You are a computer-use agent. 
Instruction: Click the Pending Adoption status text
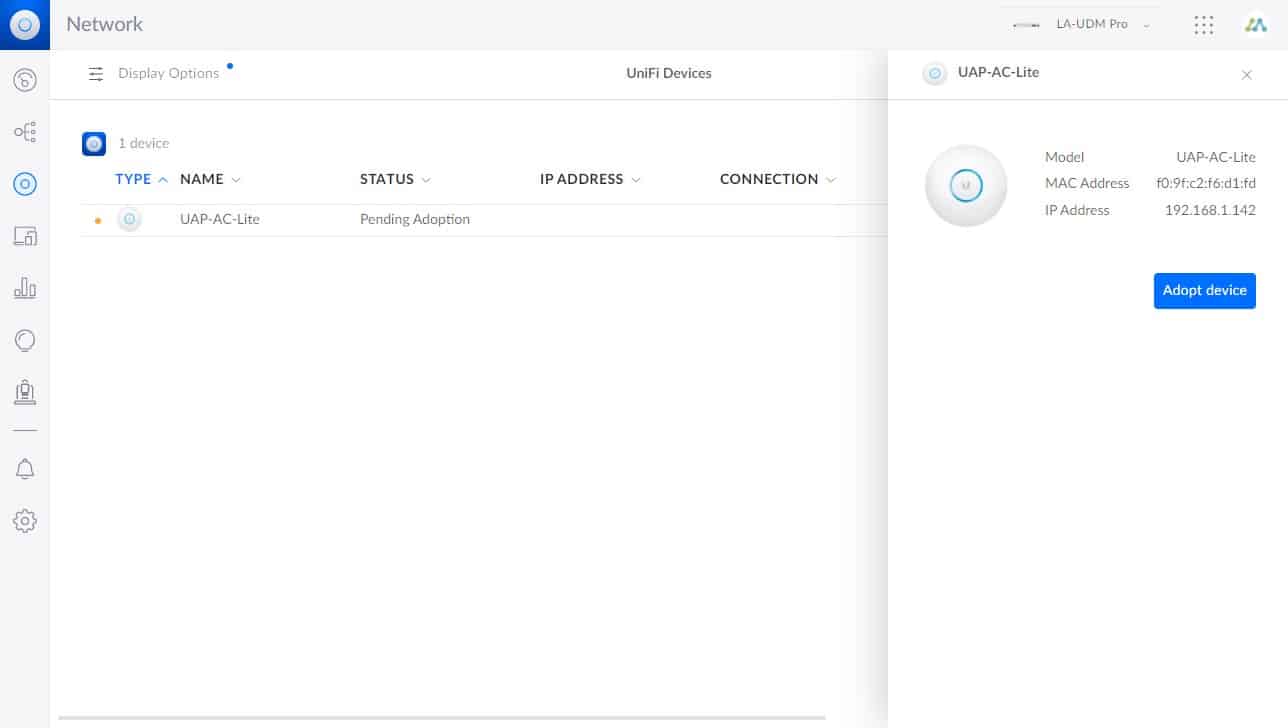415,219
